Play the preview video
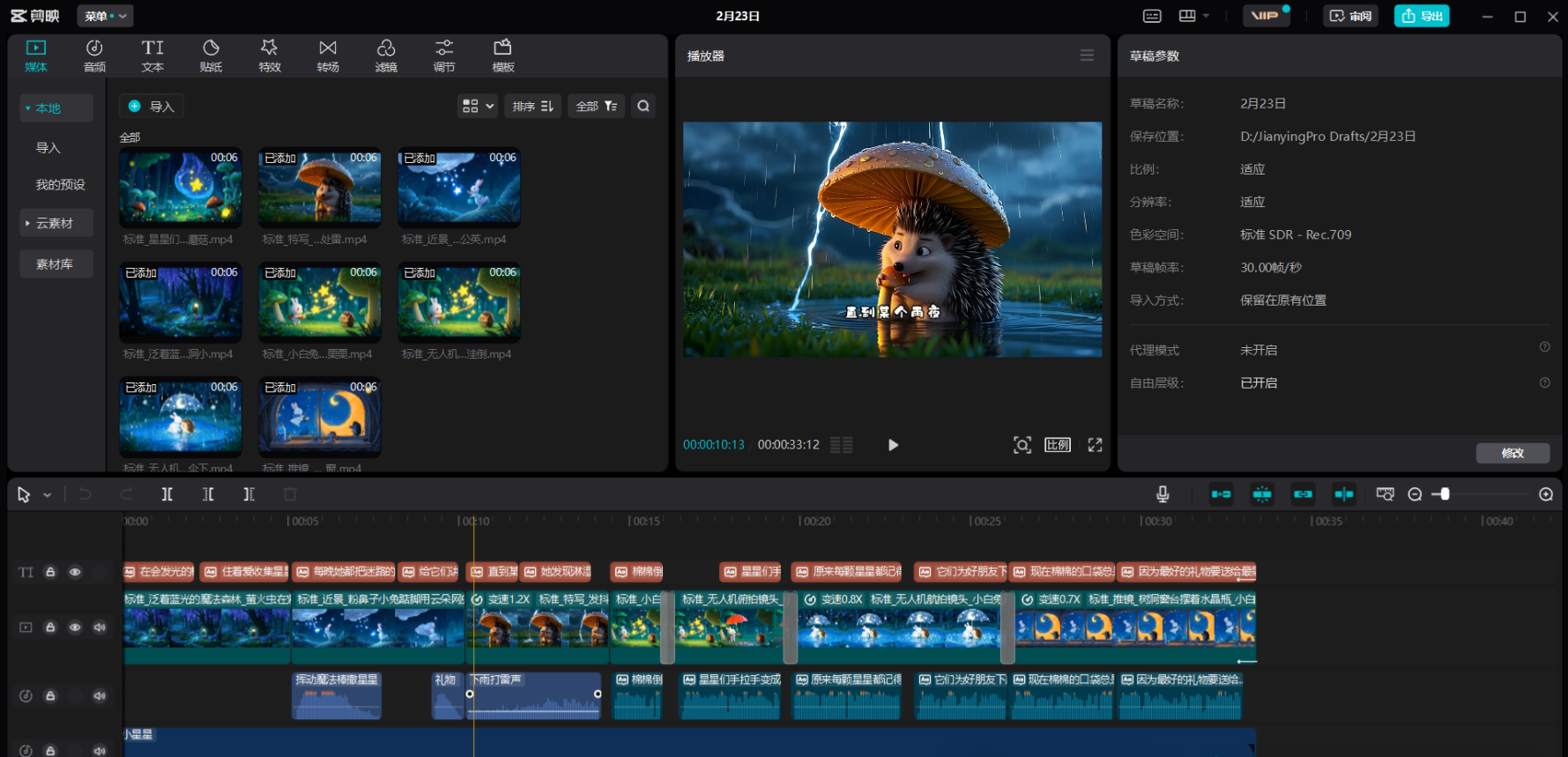Viewport: 1568px width, 757px height. 893,445
